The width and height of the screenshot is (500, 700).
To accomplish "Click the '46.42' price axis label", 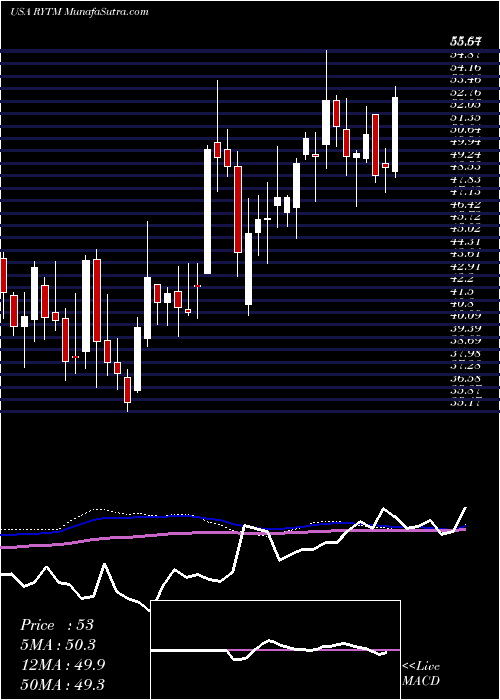I will (466, 204).
